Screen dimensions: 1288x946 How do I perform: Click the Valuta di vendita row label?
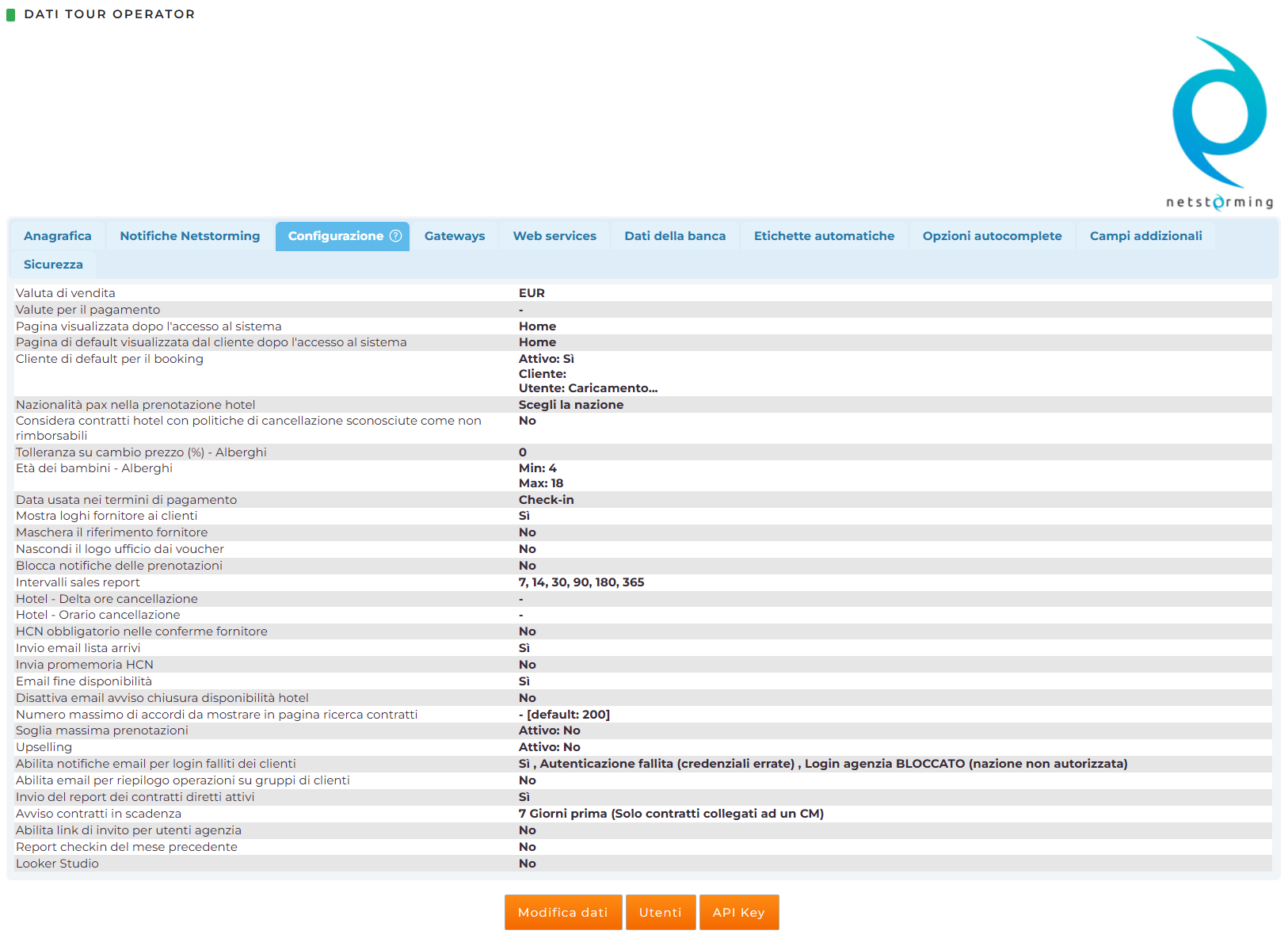66,293
